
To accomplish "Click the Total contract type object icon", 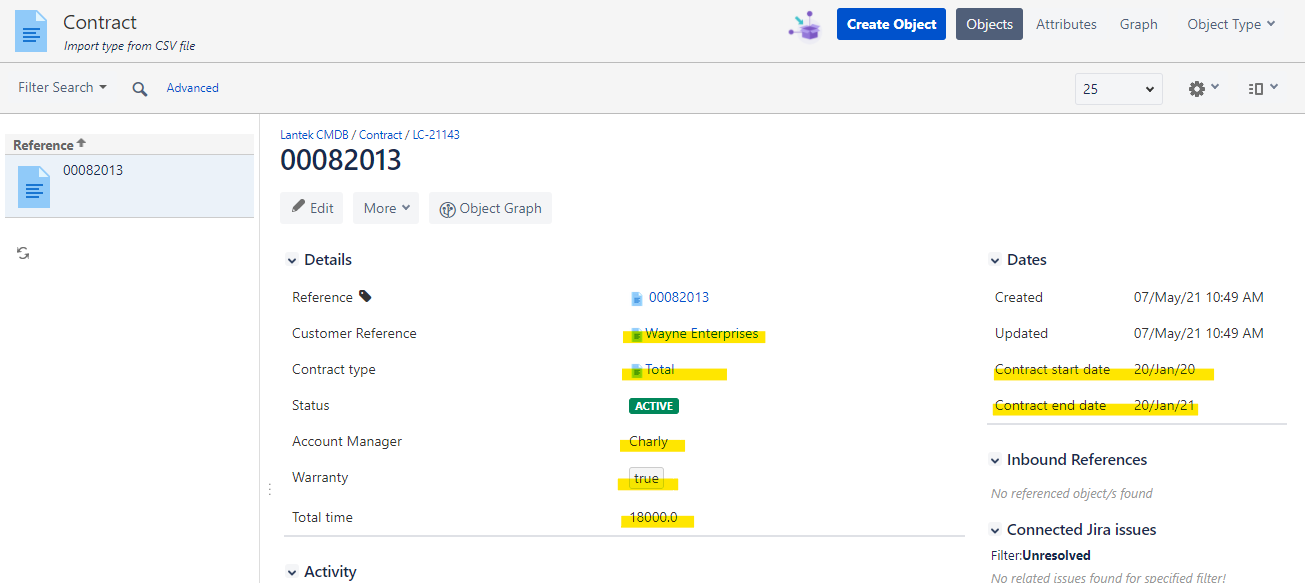I will point(636,371).
